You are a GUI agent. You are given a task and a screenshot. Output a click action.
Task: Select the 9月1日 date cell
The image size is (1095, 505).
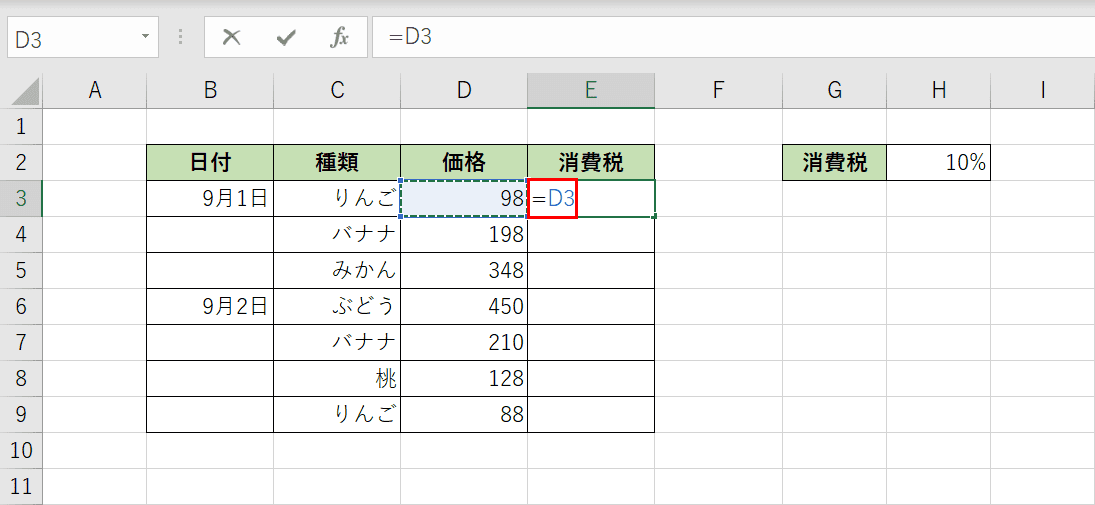[x=210, y=199]
